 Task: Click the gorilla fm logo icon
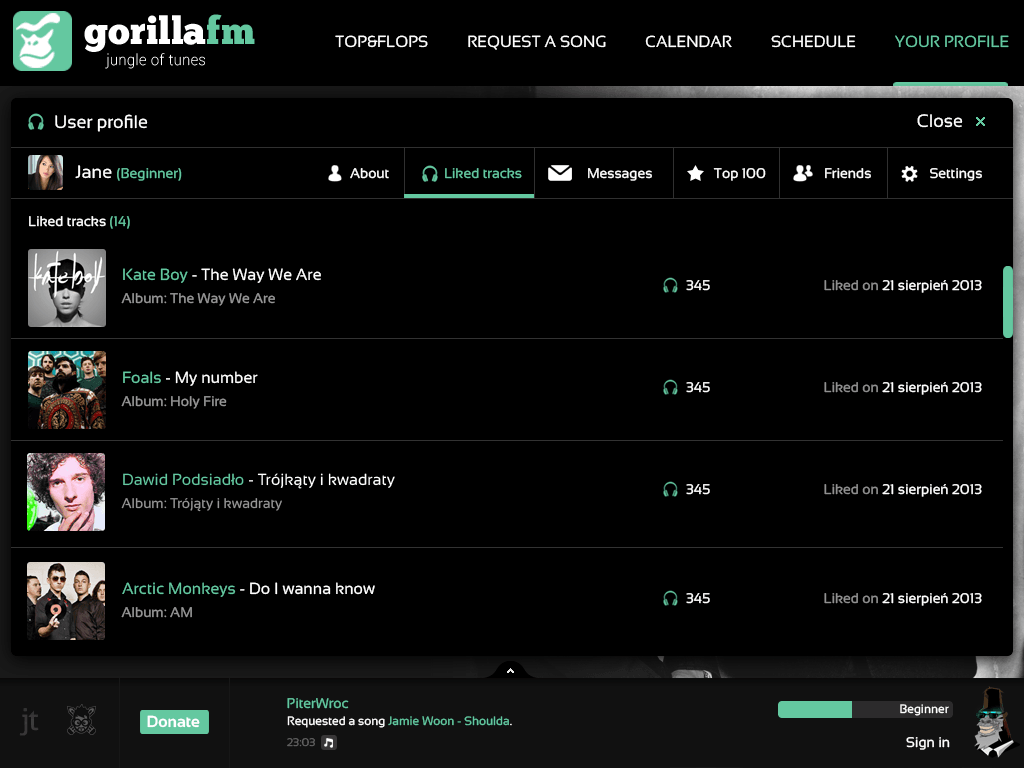pos(42,40)
